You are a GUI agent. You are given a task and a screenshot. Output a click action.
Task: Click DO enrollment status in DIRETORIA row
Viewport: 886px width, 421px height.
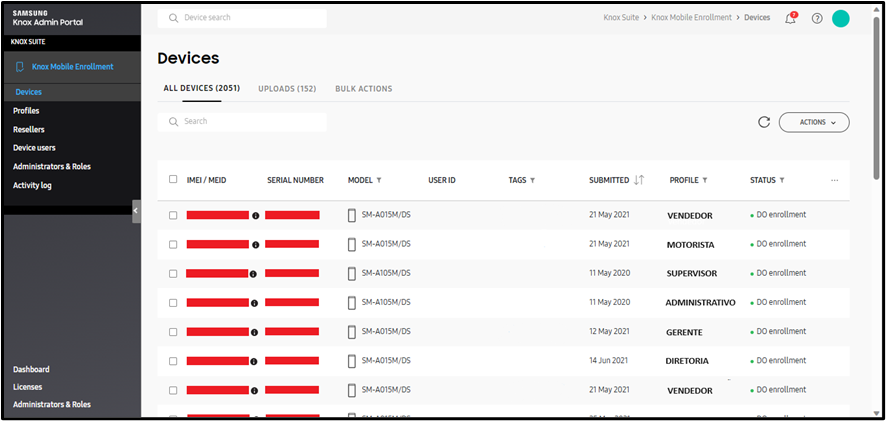[x=778, y=361]
